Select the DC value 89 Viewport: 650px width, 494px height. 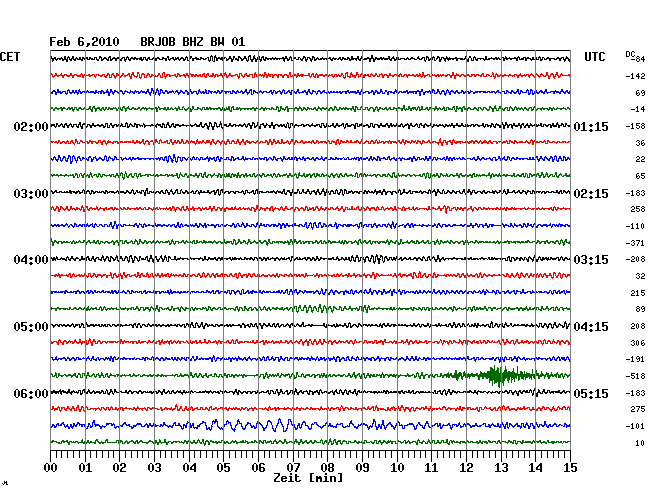click(640, 309)
